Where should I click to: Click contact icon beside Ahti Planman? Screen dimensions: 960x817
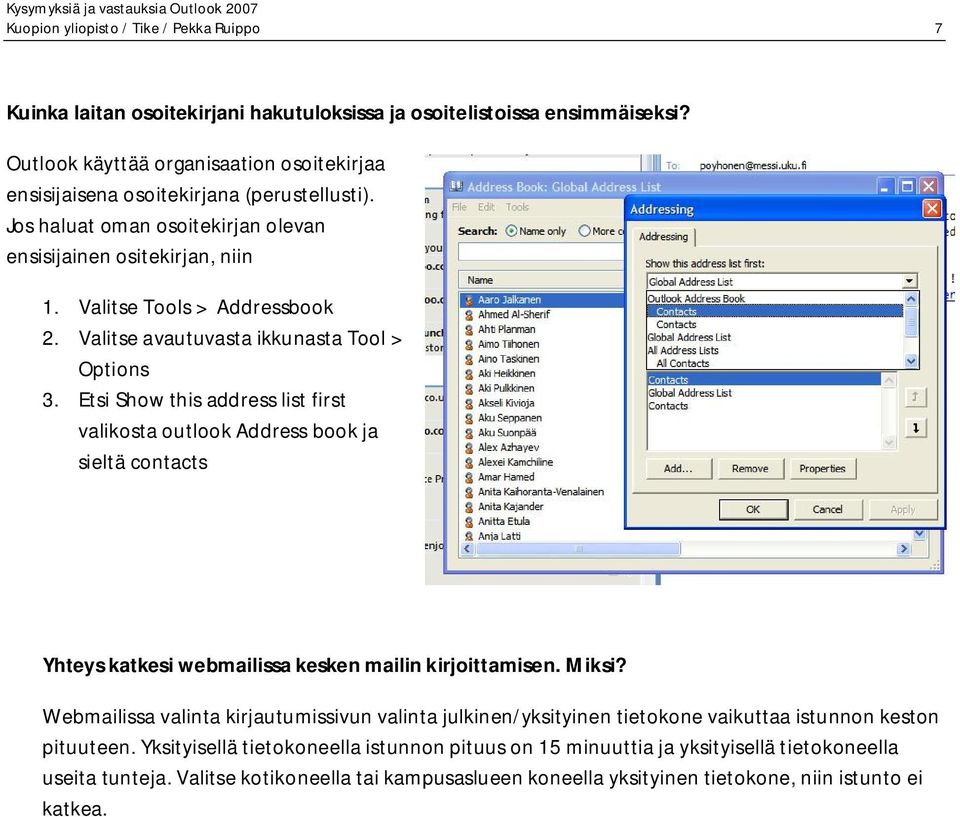tap(469, 329)
